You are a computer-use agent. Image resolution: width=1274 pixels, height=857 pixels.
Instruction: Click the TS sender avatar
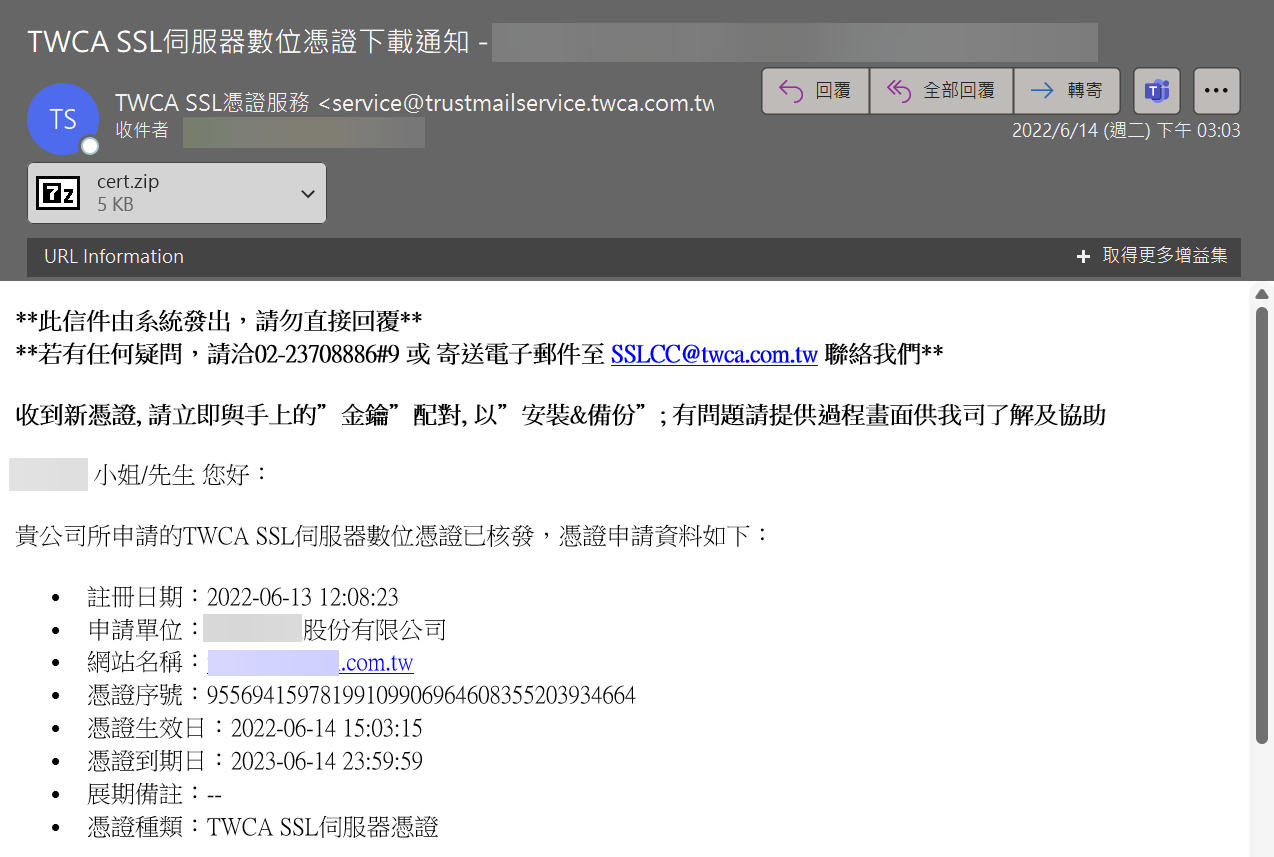pyautogui.click(x=63, y=120)
